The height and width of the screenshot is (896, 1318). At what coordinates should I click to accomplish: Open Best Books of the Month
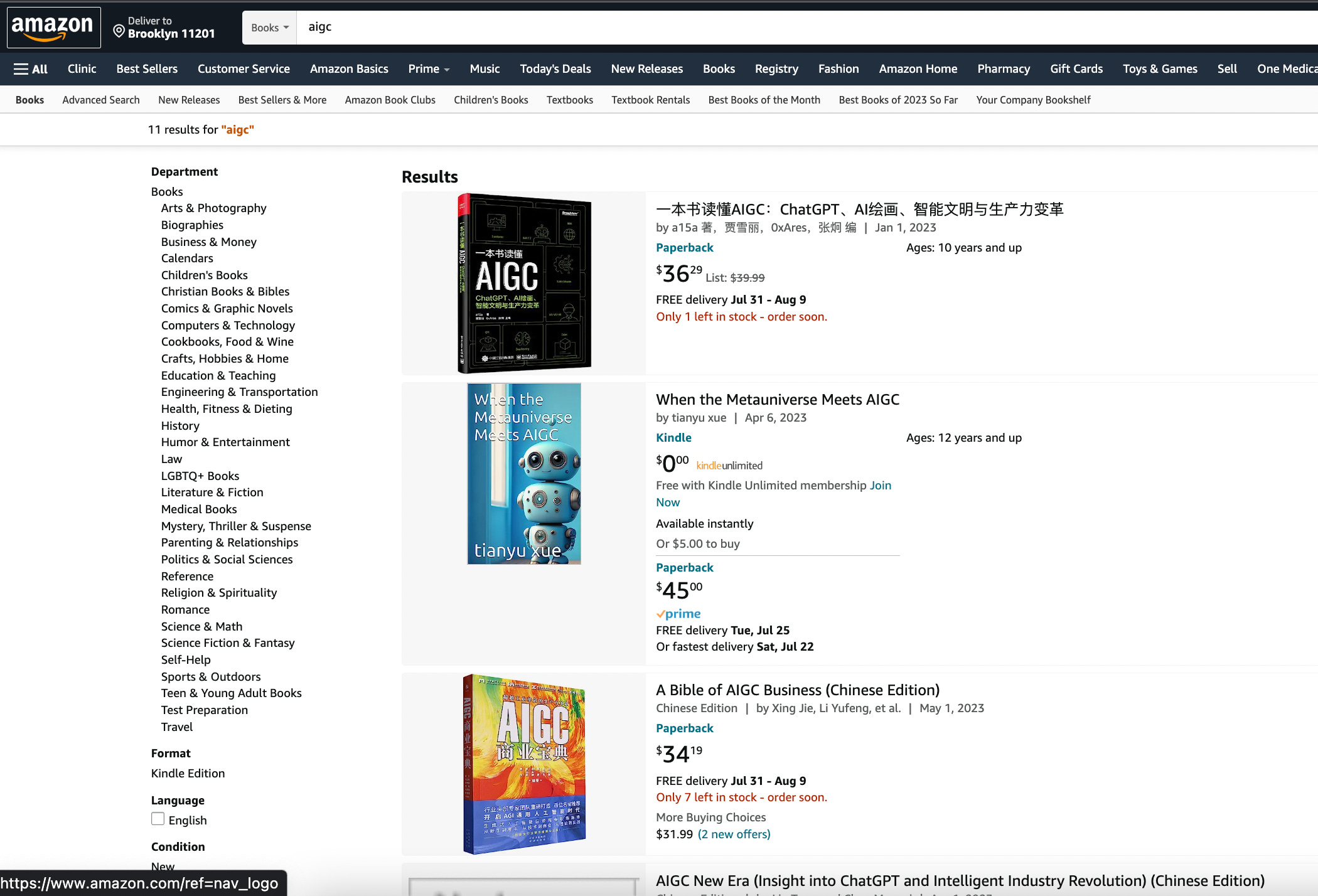pyautogui.click(x=764, y=100)
